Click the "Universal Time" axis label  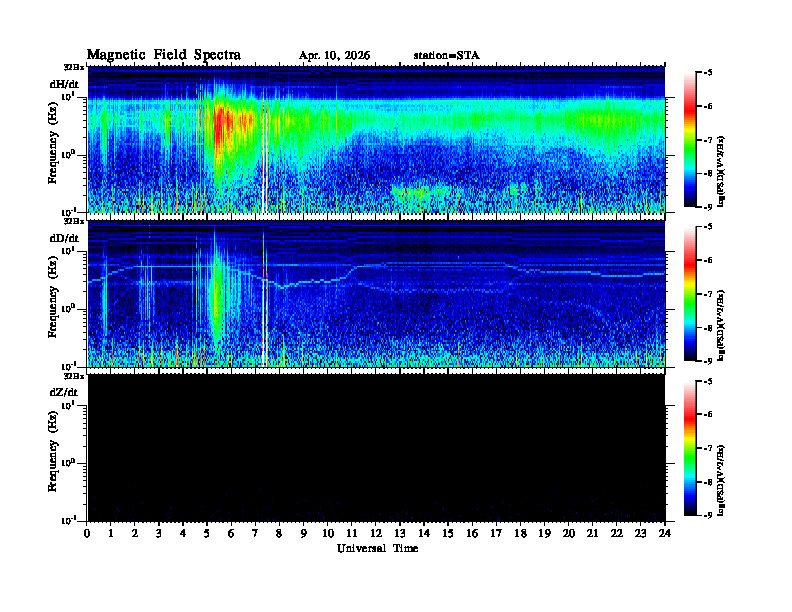click(x=377, y=548)
